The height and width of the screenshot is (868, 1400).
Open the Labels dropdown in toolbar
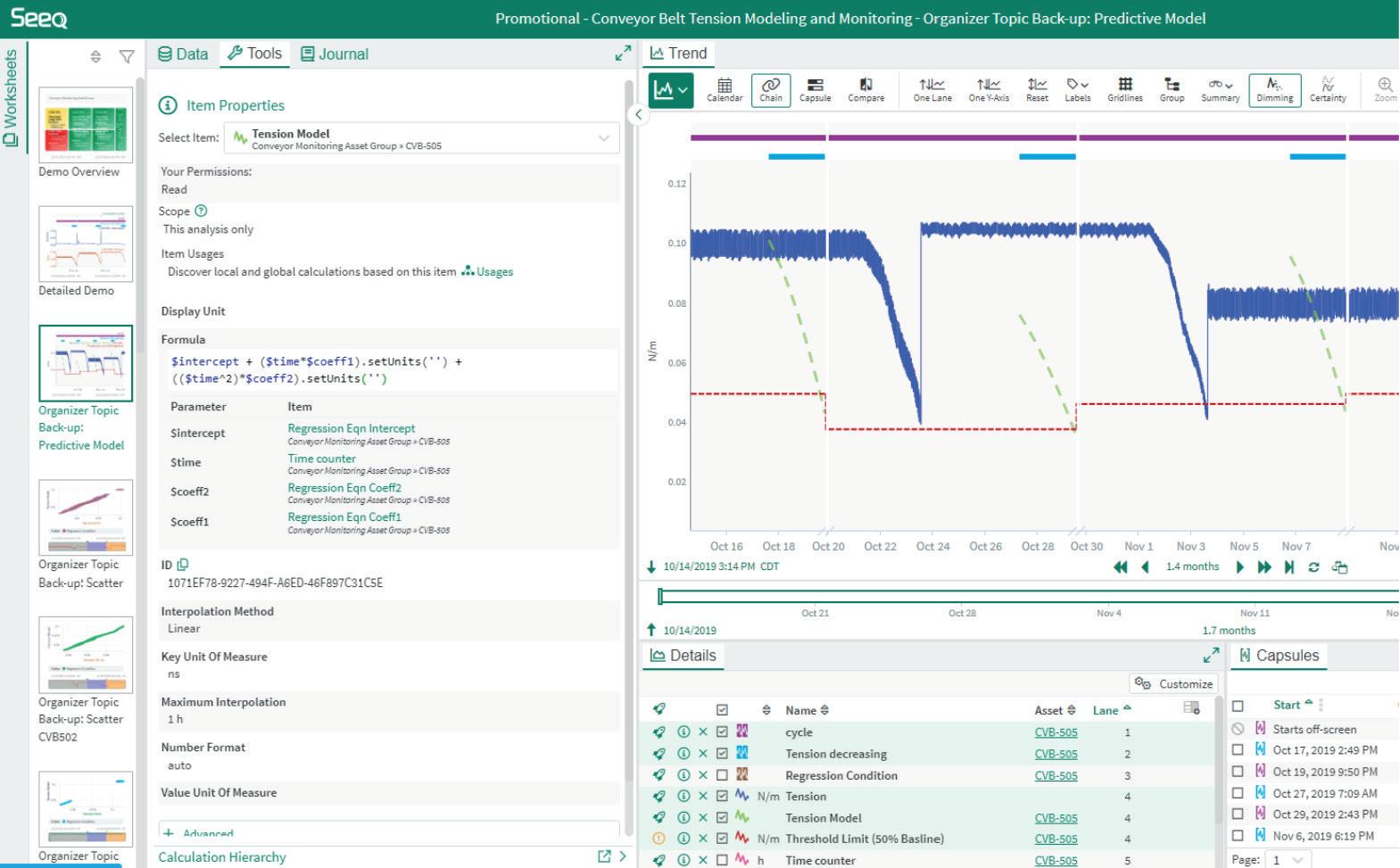(x=1077, y=89)
